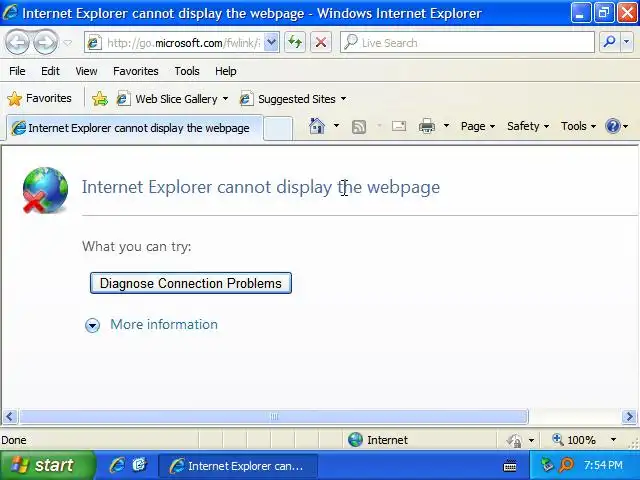Click the 7:54 PM system clock

coord(603,465)
